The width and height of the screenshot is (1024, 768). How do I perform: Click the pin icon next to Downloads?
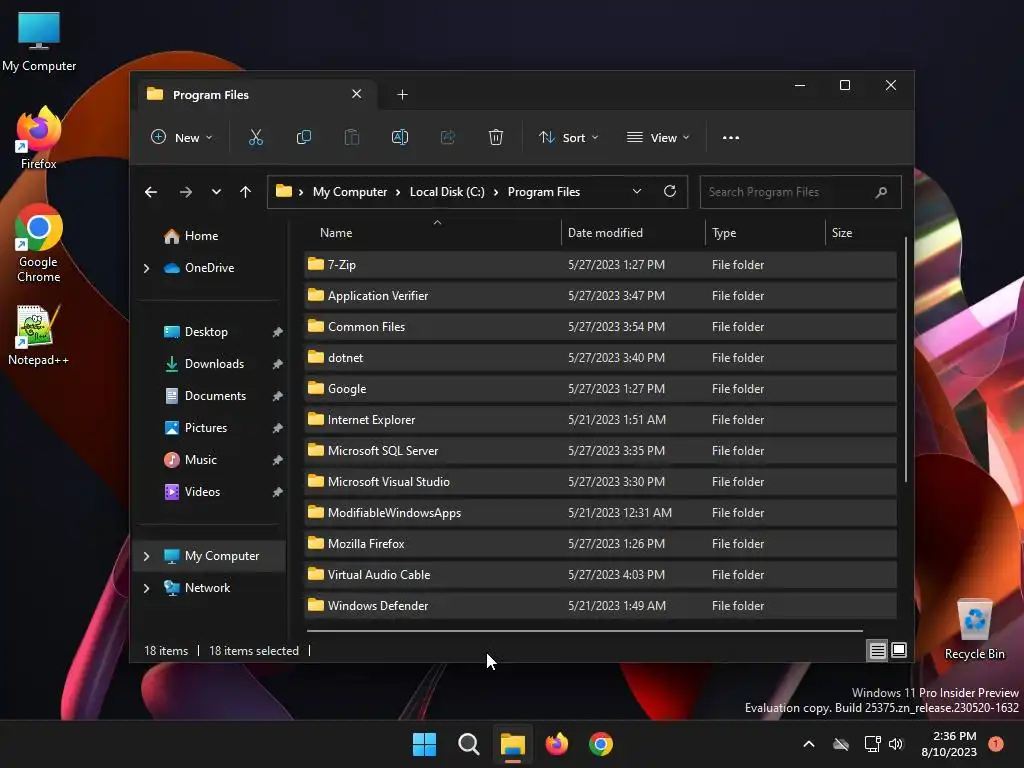click(x=278, y=364)
